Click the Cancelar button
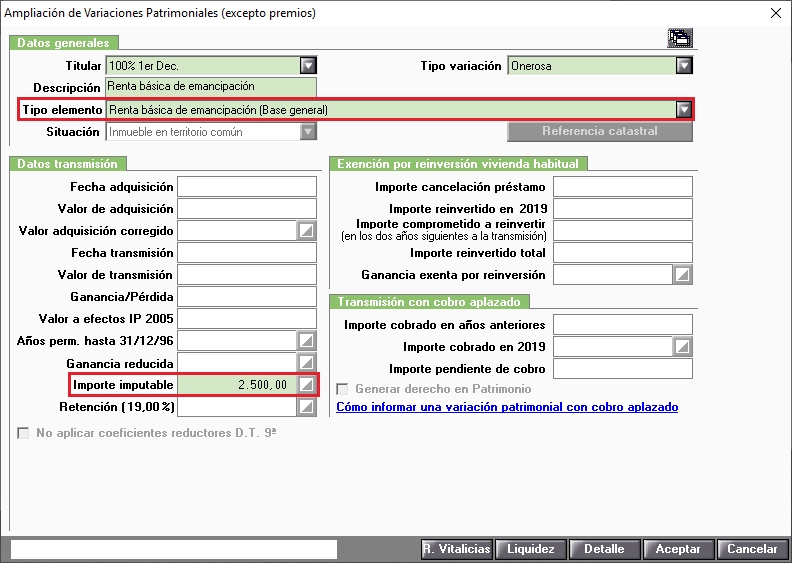Viewport: 792px width, 563px height. pos(752,549)
